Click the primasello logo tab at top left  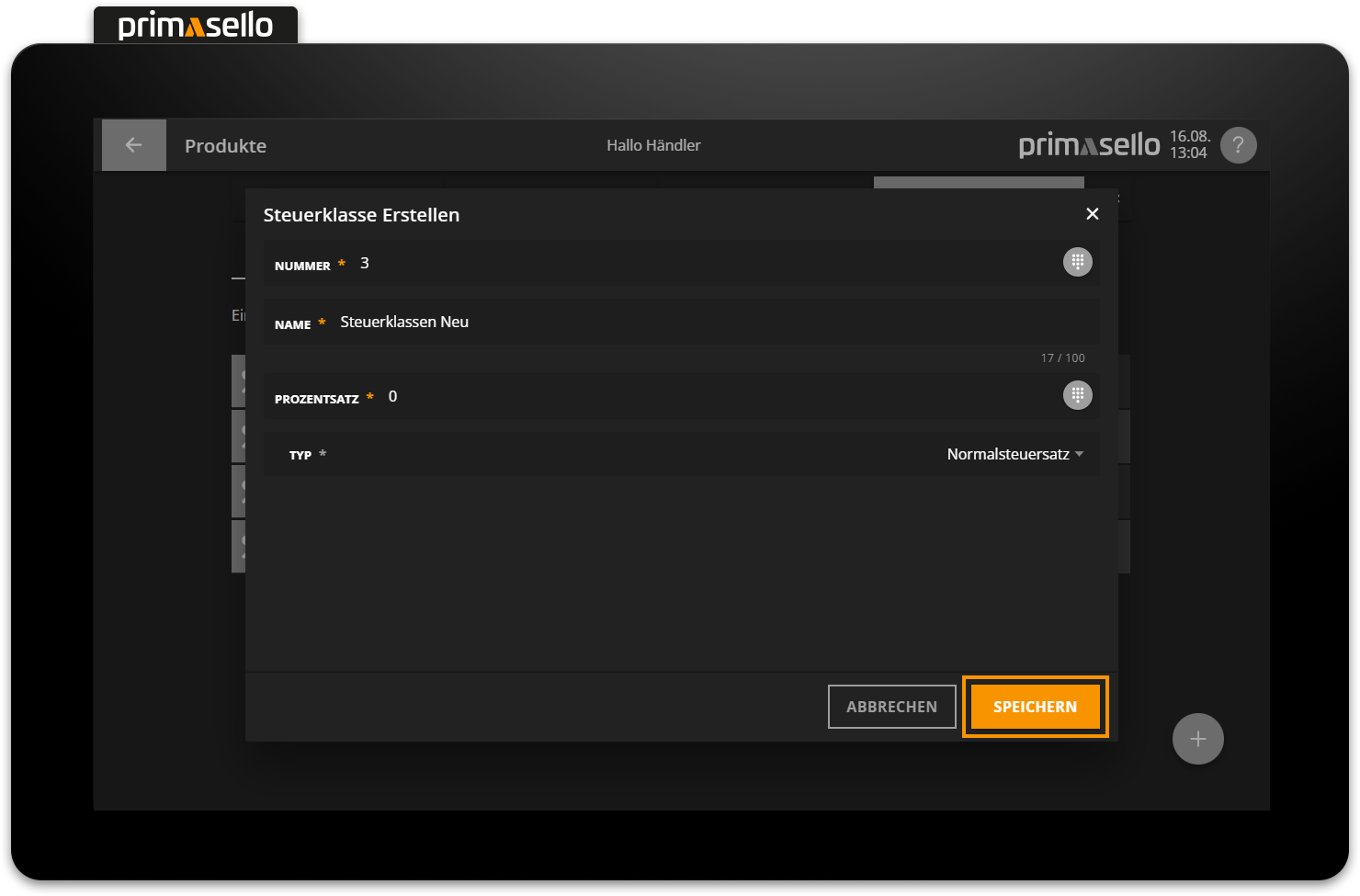click(196, 25)
